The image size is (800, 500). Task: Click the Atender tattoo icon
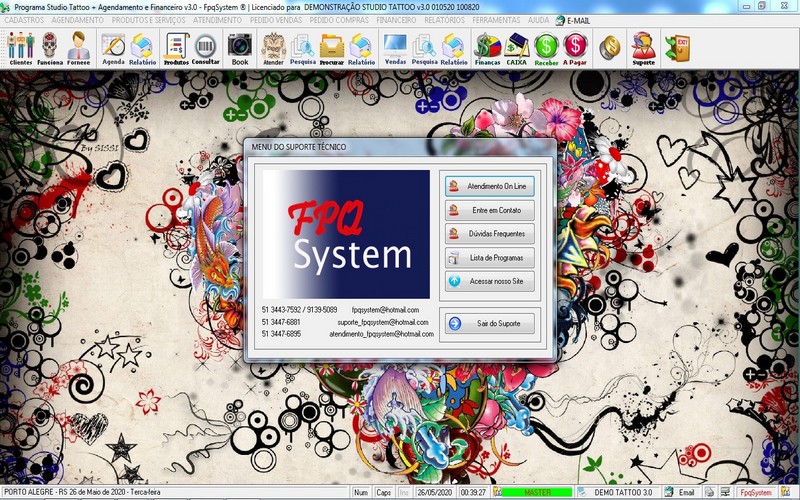click(x=273, y=48)
